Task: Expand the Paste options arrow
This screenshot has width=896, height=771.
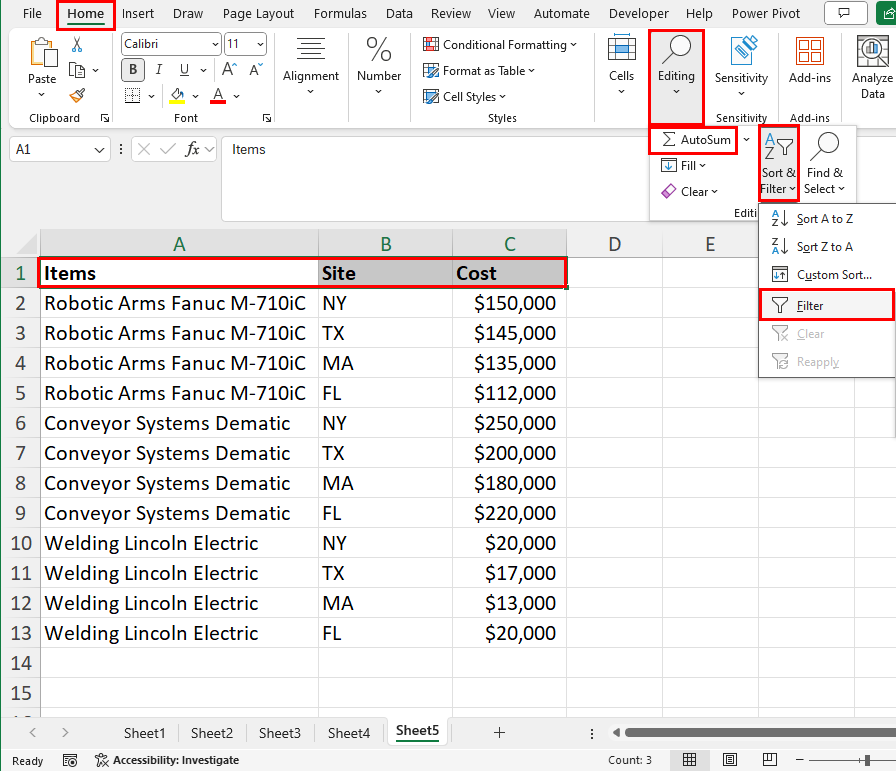Action: tap(42, 95)
